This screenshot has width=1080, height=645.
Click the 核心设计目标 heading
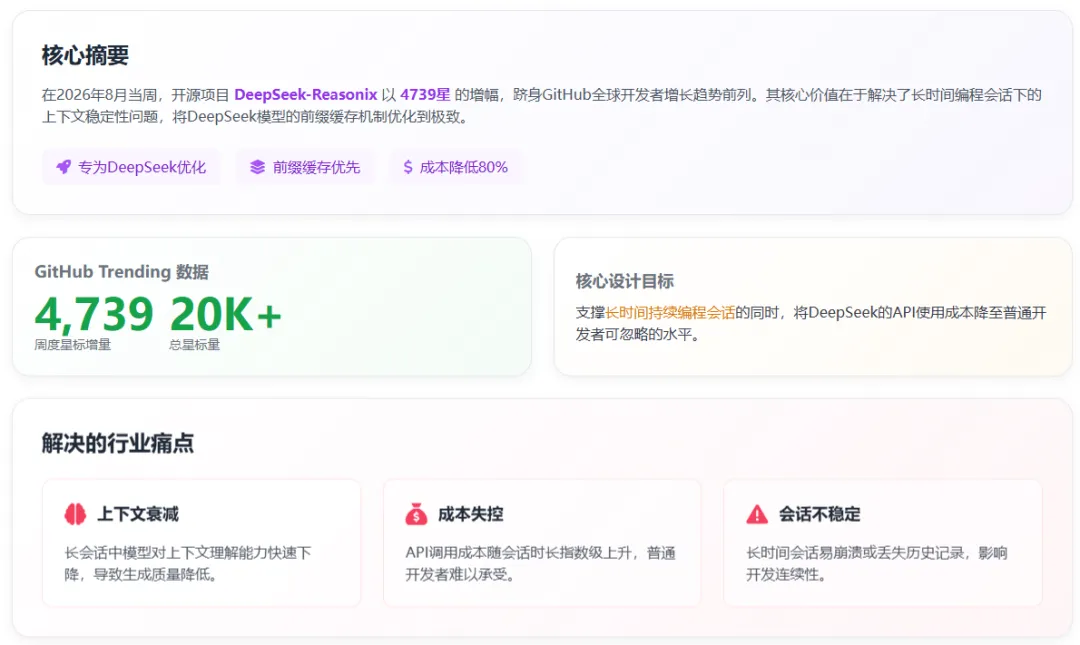click(x=625, y=281)
